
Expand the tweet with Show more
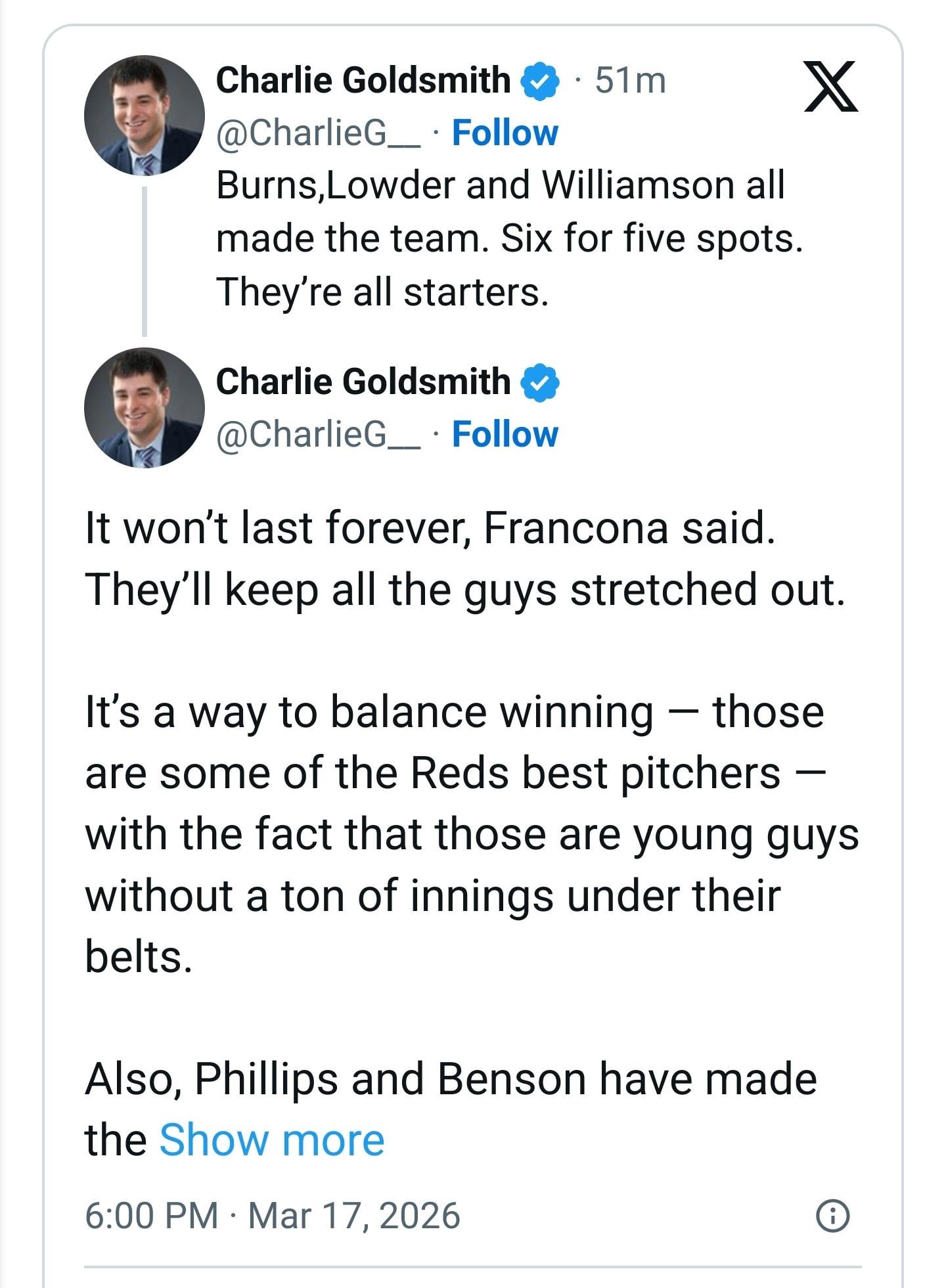pos(271,1140)
